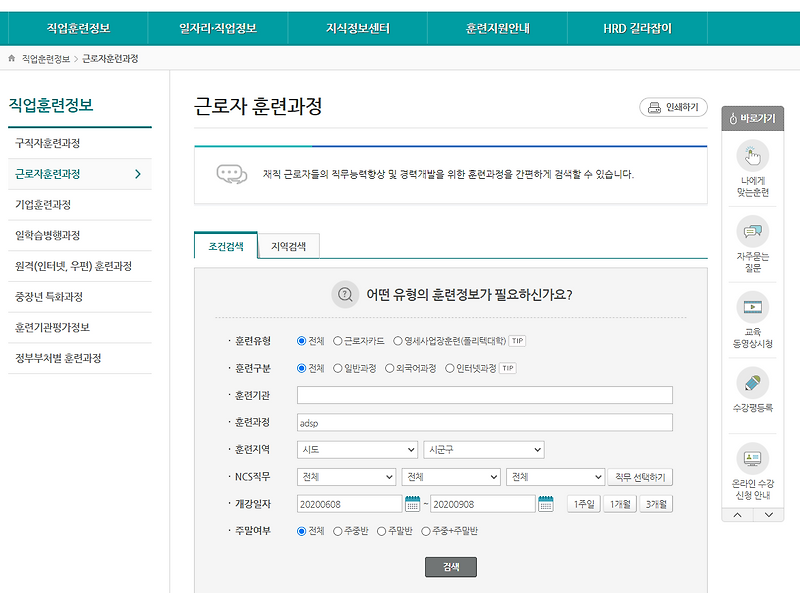Click the 훈련기관 text field
The image size is (800, 593).
click(485, 395)
